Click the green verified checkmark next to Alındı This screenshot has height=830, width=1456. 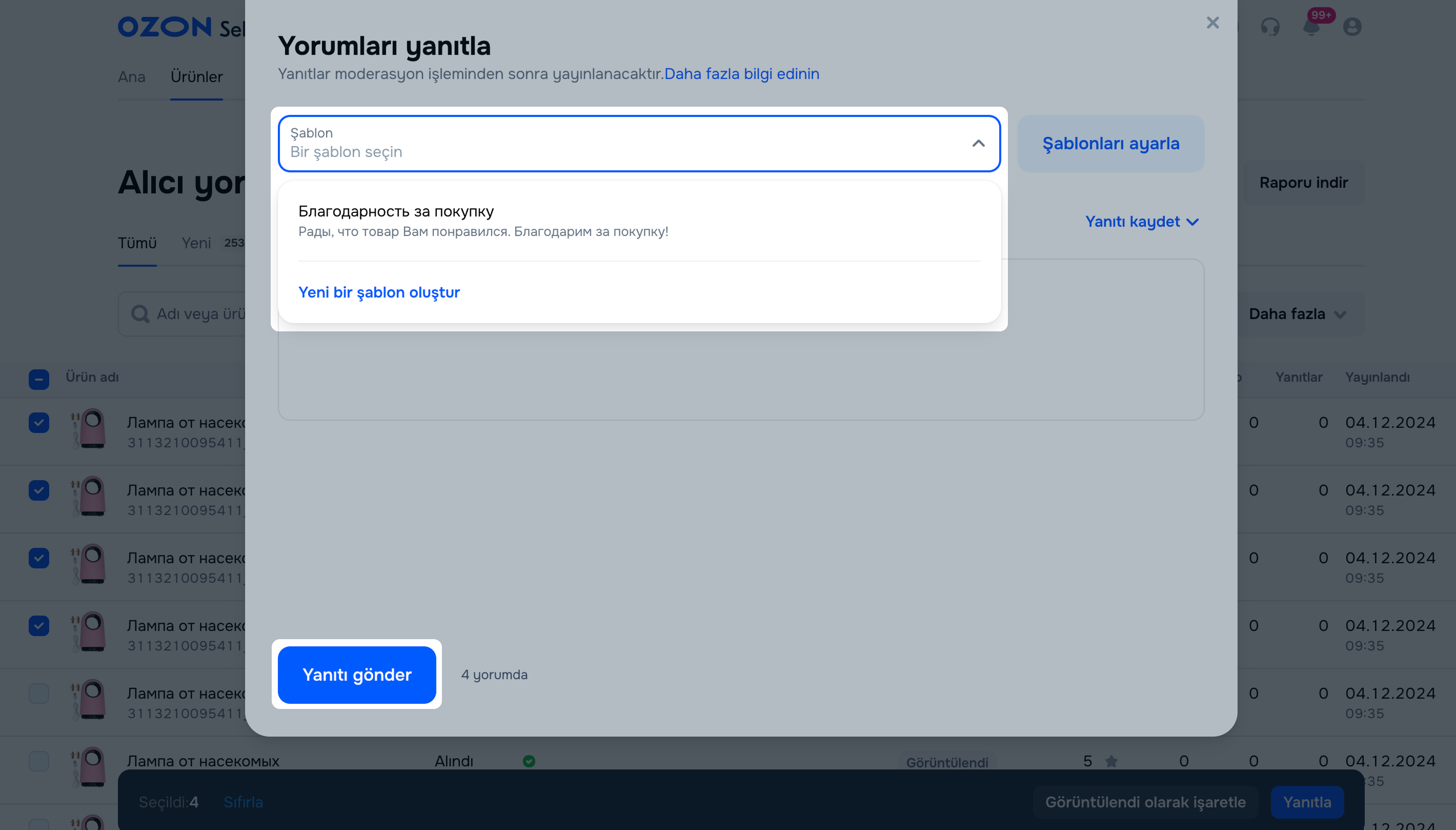[x=529, y=761]
